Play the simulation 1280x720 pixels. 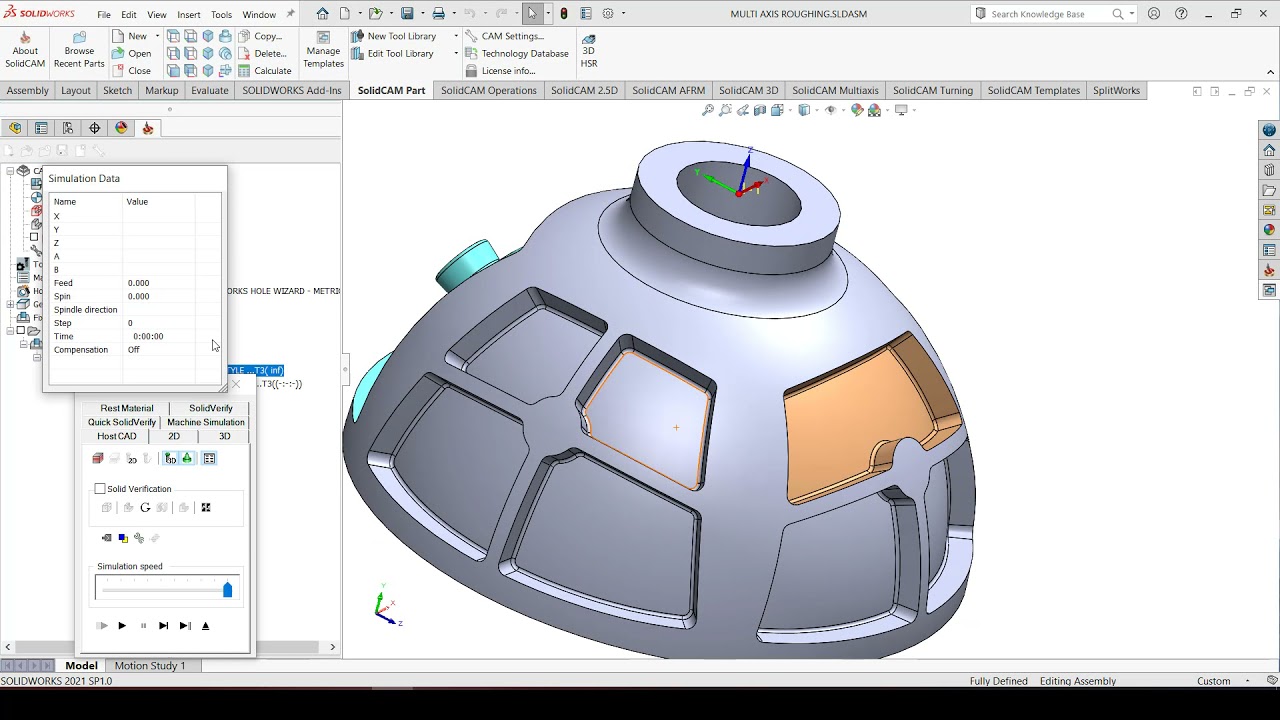coord(122,626)
